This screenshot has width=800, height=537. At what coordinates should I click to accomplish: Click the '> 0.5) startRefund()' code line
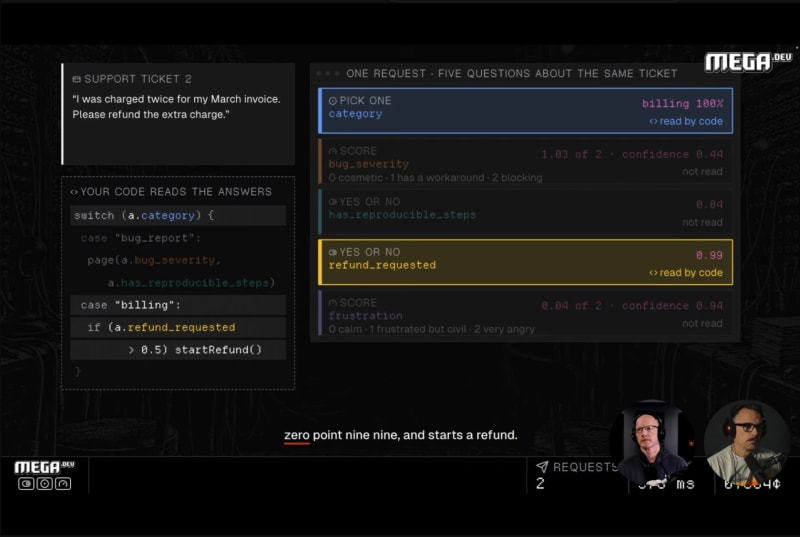click(x=178, y=350)
